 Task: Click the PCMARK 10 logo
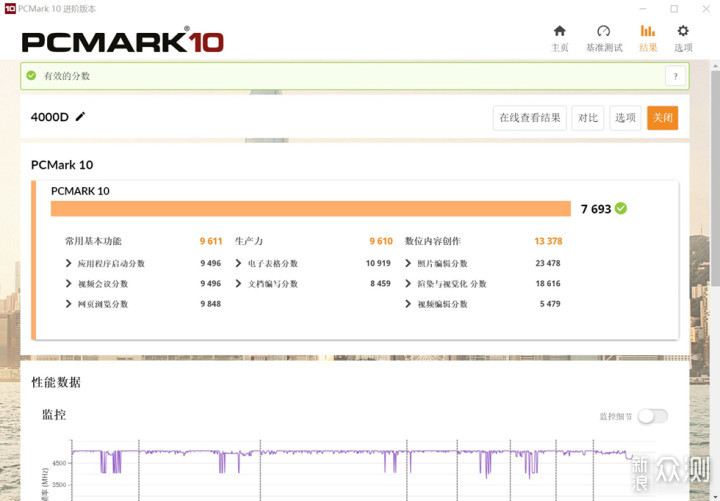[x=123, y=41]
